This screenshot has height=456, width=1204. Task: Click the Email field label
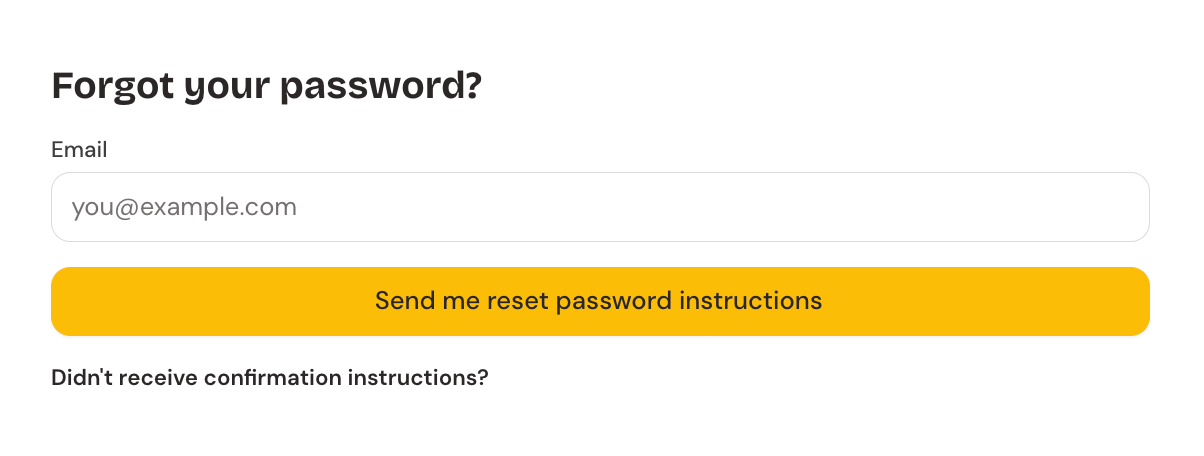coord(79,150)
